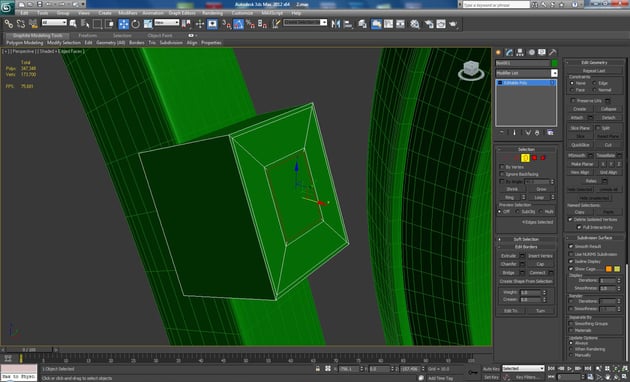Open the Rendering menu
Viewport: 630px width, 382px height.
(213, 13)
